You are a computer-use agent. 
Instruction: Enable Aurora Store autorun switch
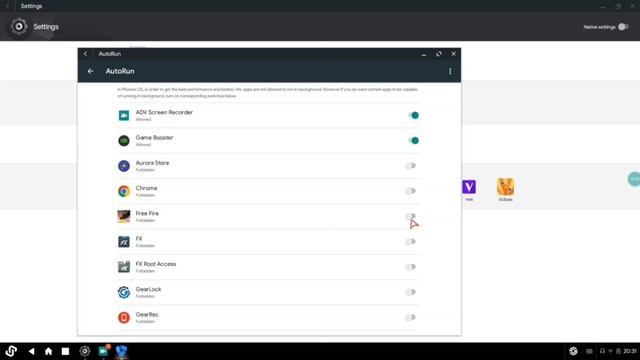tap(410, 166)
